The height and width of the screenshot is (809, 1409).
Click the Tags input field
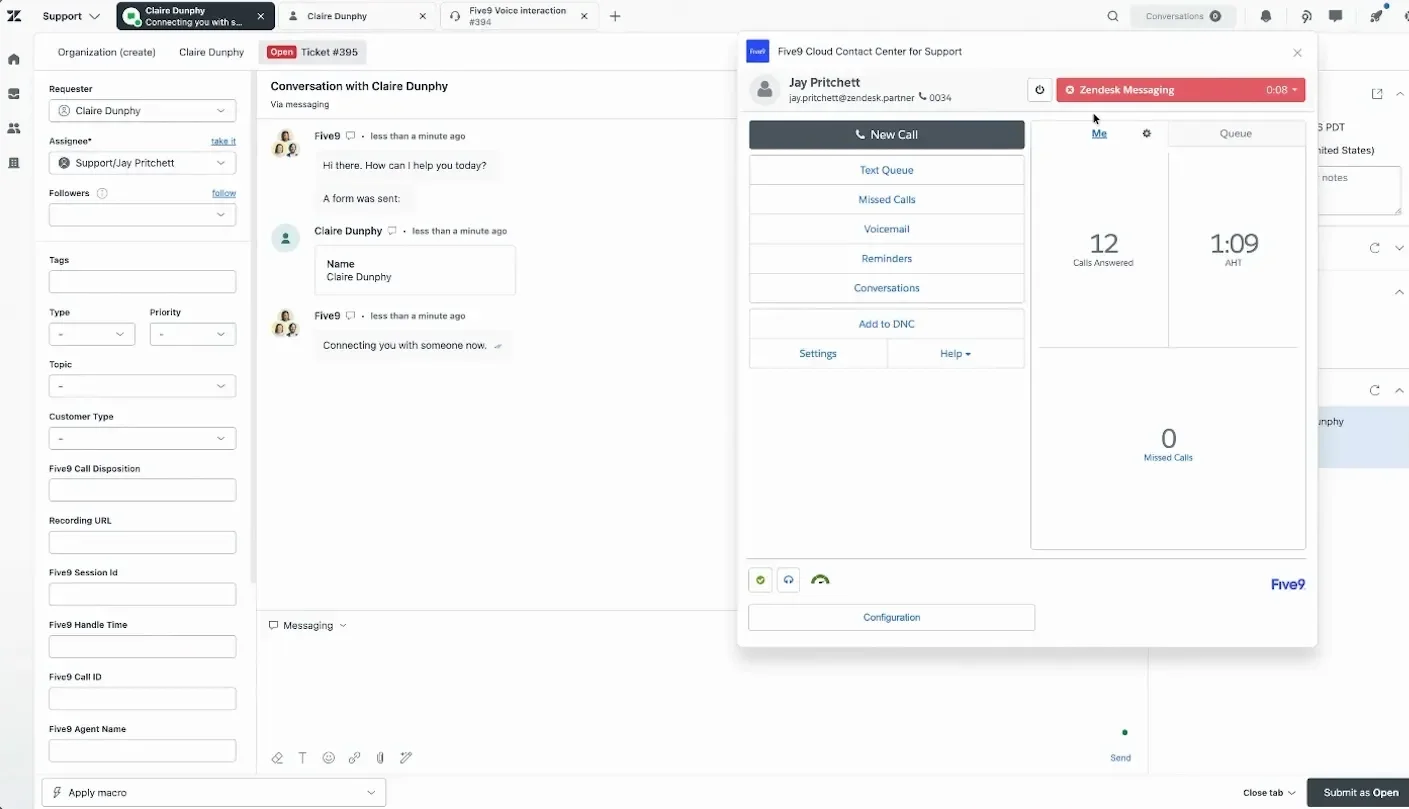point(142,282)
